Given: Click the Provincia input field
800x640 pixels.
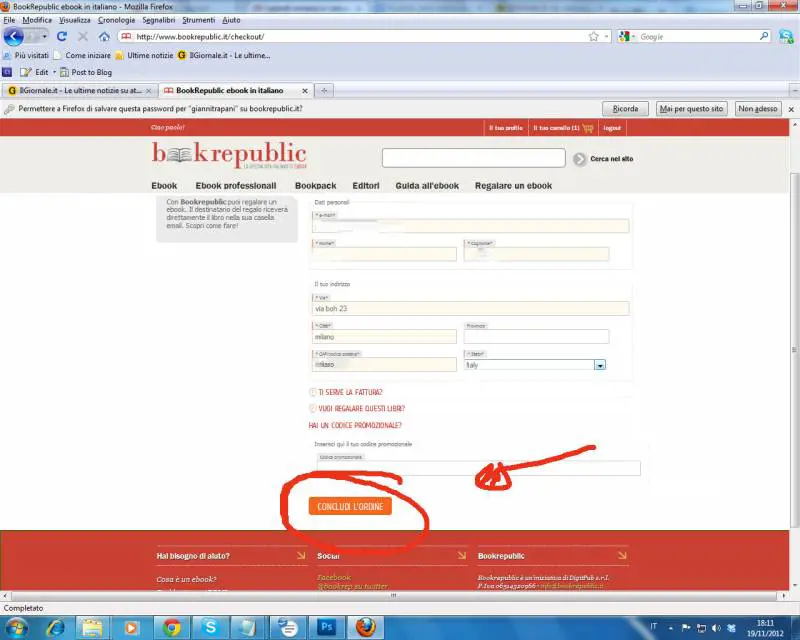Looking at the screenshot, I should [x=536, y=337].
